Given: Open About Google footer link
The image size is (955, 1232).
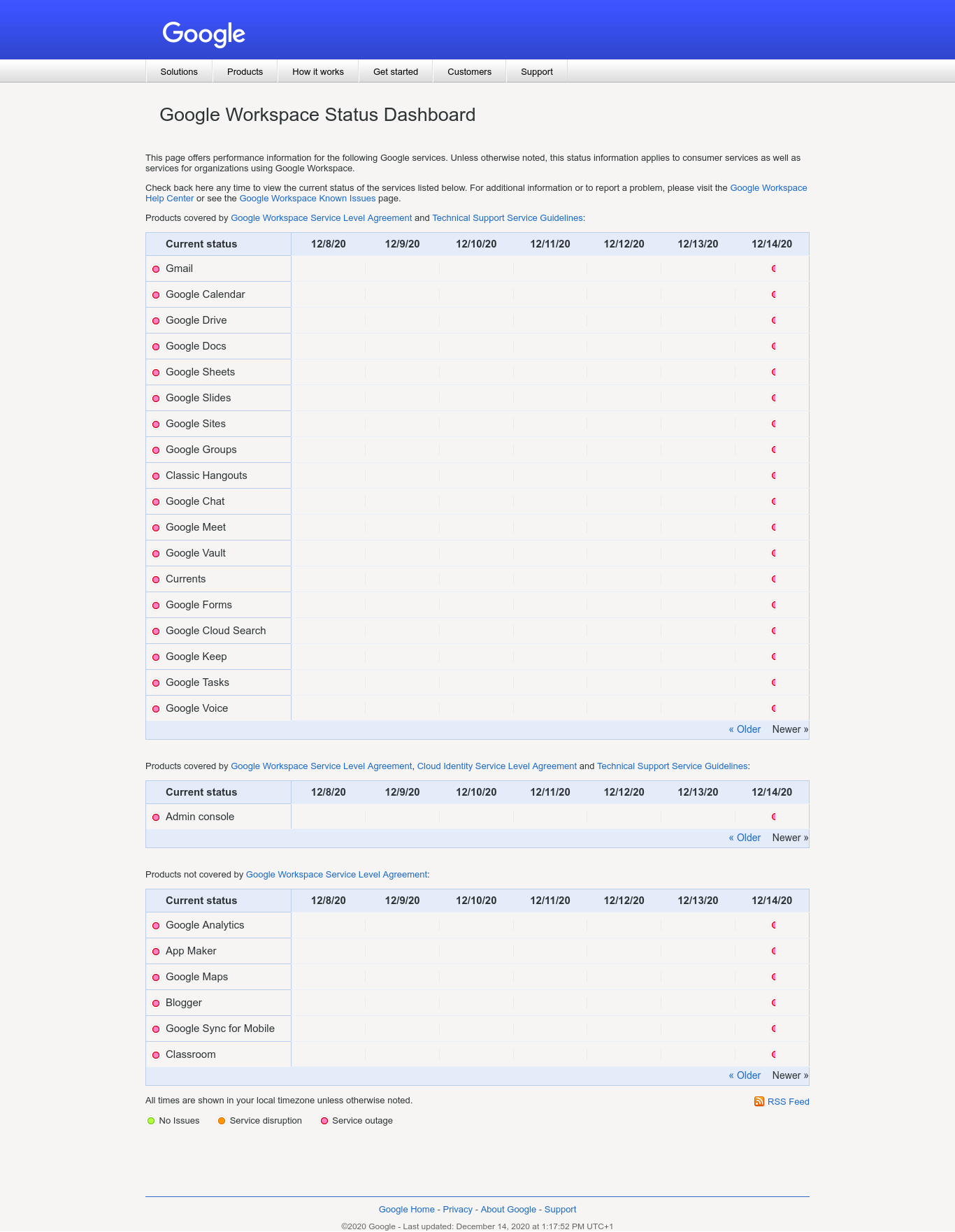Looking at the screenshot, I should 508,1209.
